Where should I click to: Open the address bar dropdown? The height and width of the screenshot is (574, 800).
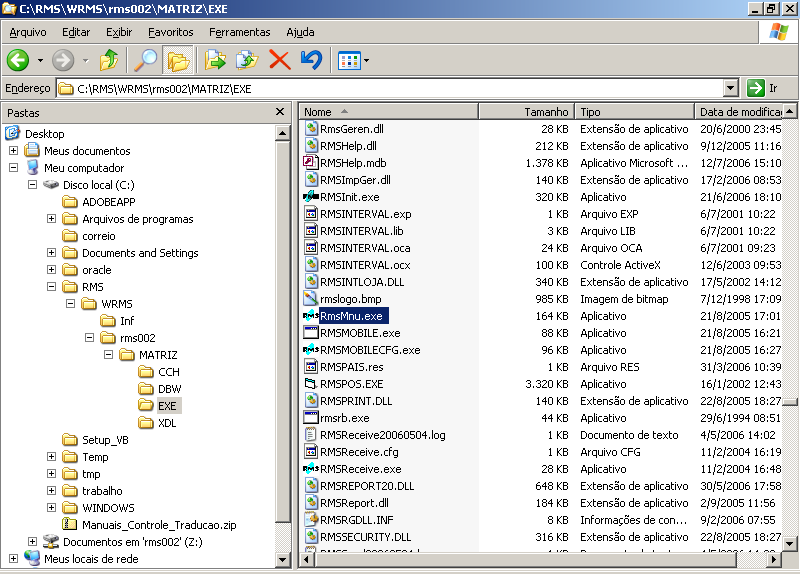pyautogui.click(x=731, y=88)
